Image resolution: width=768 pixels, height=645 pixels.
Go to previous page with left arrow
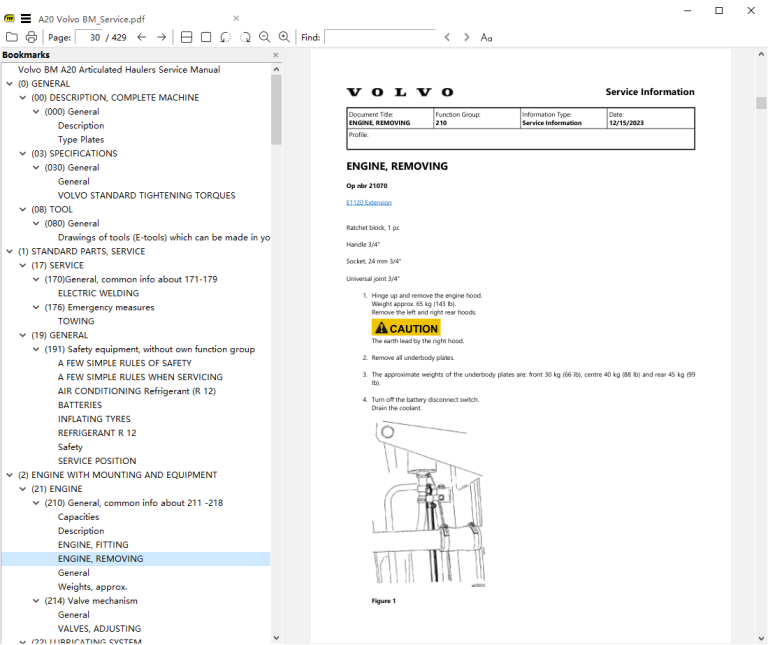coord(142,37)
